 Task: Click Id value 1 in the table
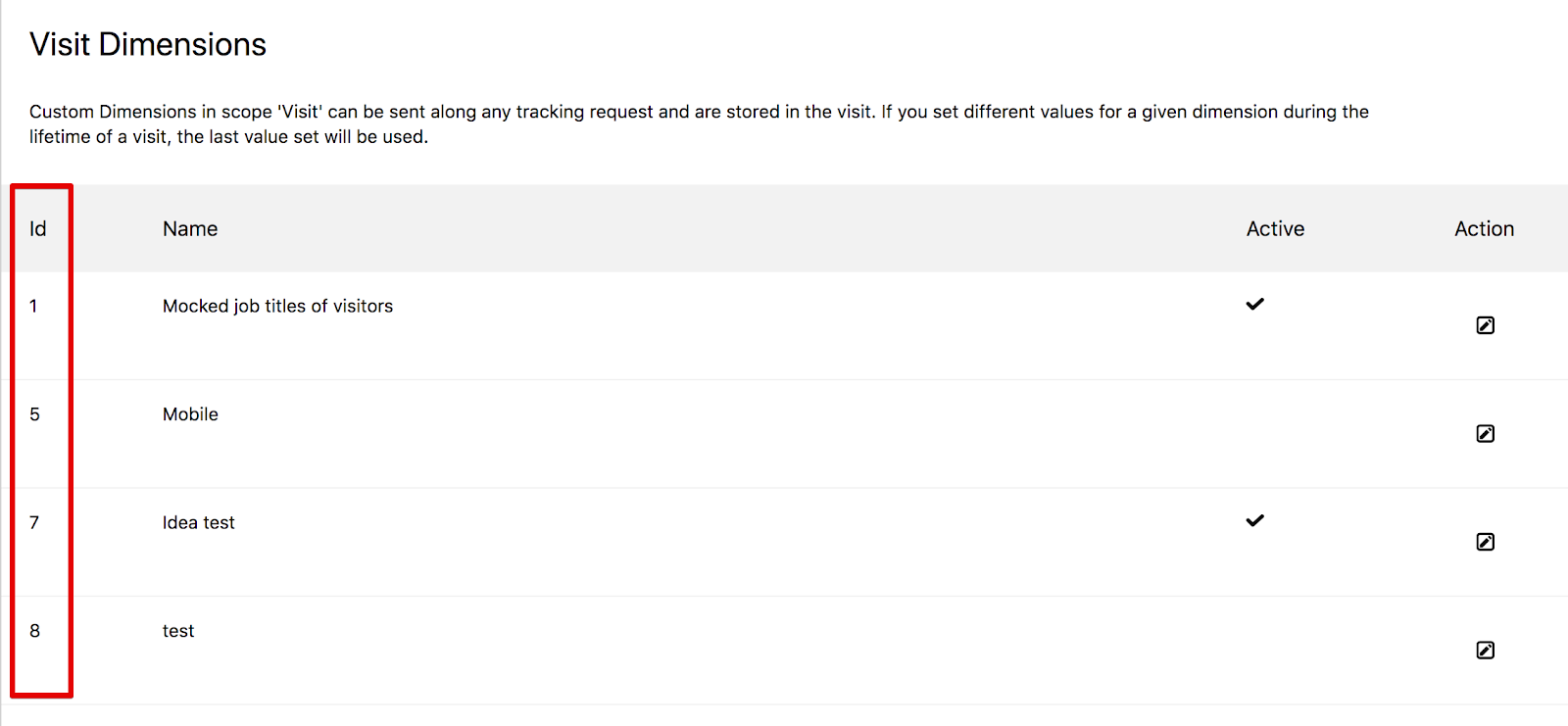click(x=33, y=306)
